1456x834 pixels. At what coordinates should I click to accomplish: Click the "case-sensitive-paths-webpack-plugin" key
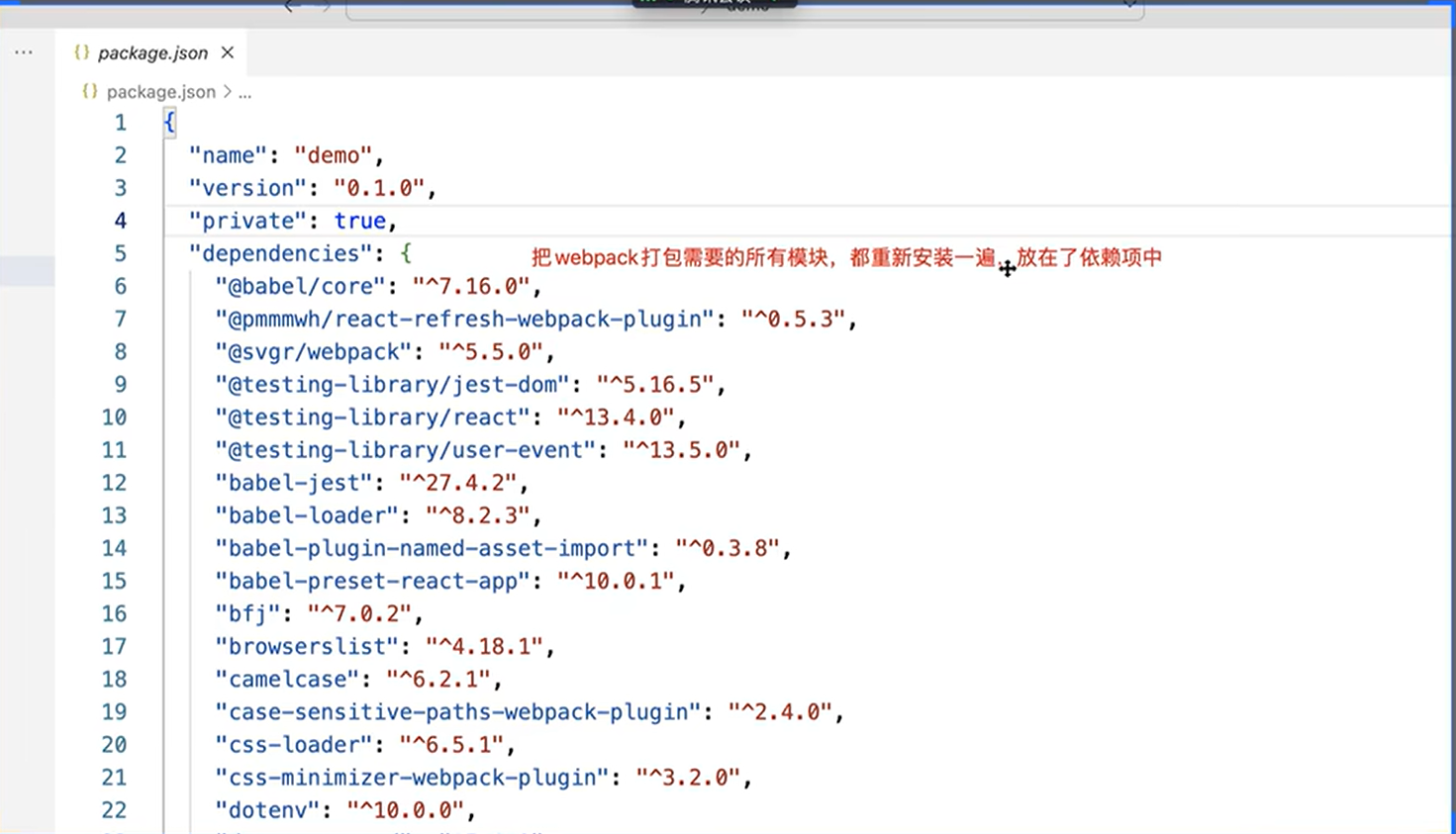click(458, 711)
